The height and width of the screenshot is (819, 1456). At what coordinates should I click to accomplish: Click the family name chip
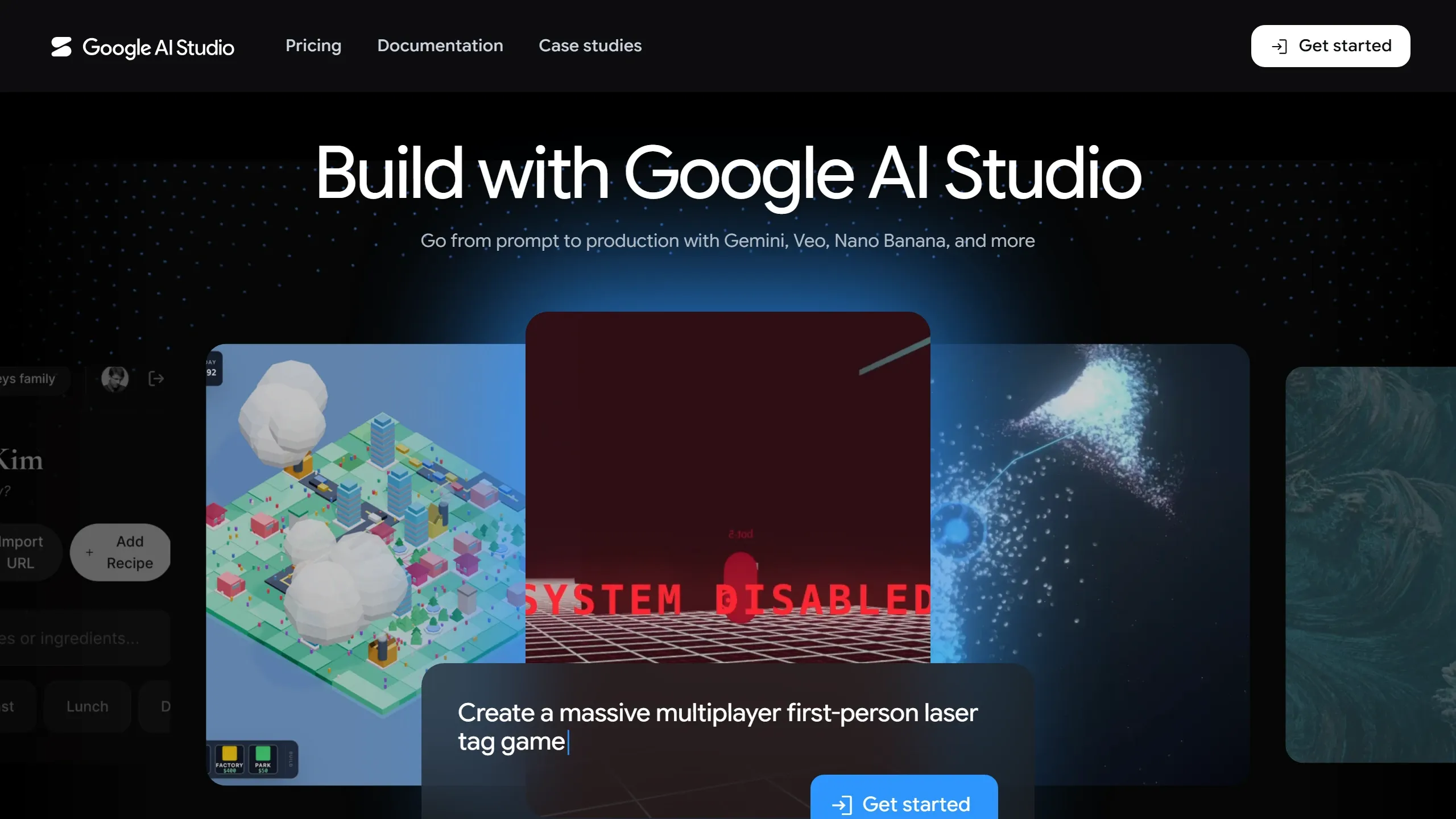(34, 379)
